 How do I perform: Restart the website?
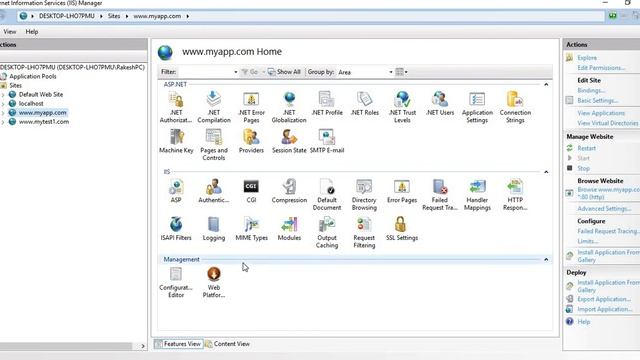[x=586, y=148]
